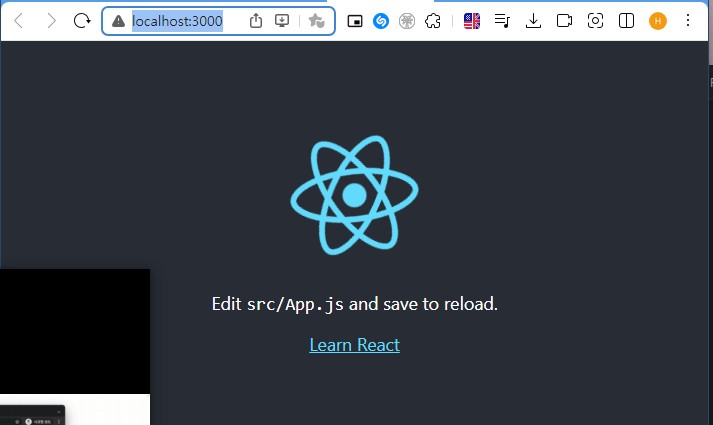The height and width of the screenshot is (425, 713).
Task: Click the spinning React logo
Action: click(354, 195)
